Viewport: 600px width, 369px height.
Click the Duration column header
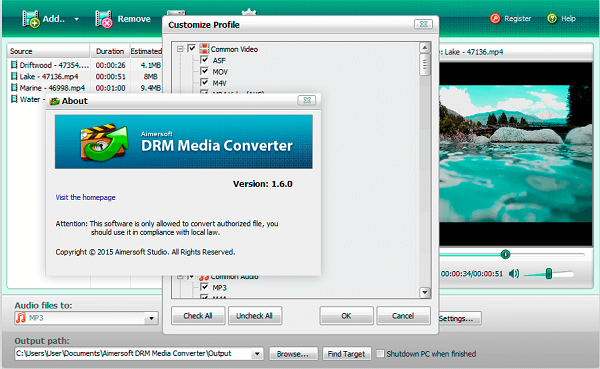pos(110,51)
